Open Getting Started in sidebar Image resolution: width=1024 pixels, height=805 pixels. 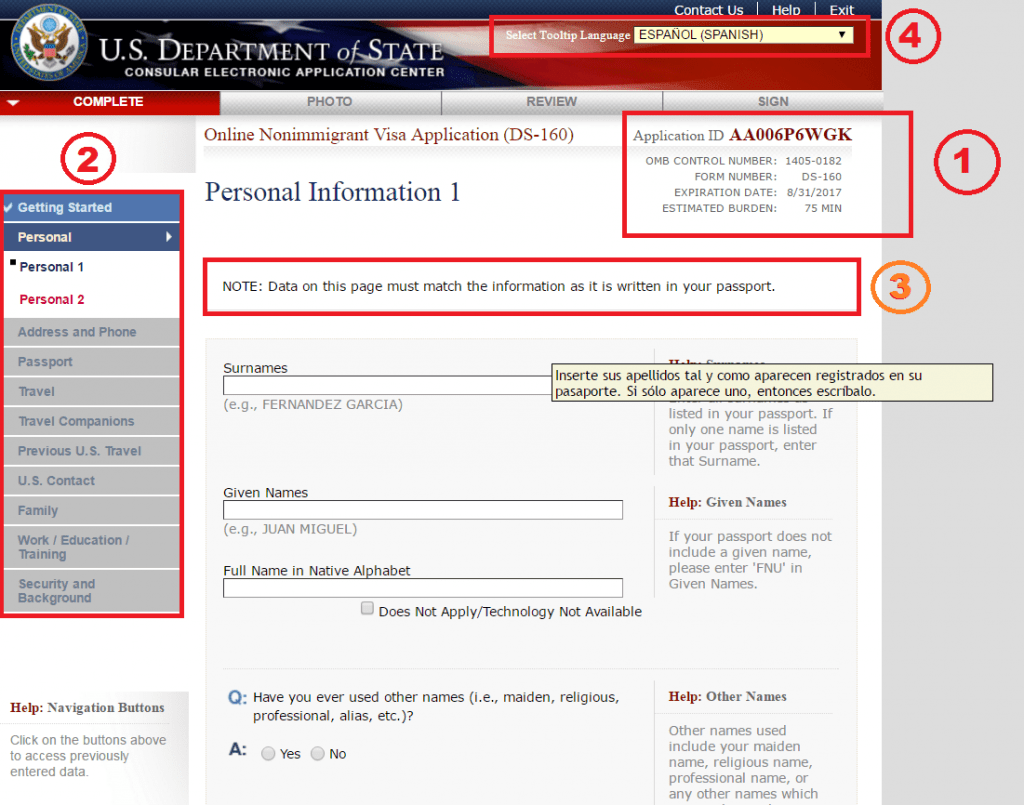pos(91,208)
